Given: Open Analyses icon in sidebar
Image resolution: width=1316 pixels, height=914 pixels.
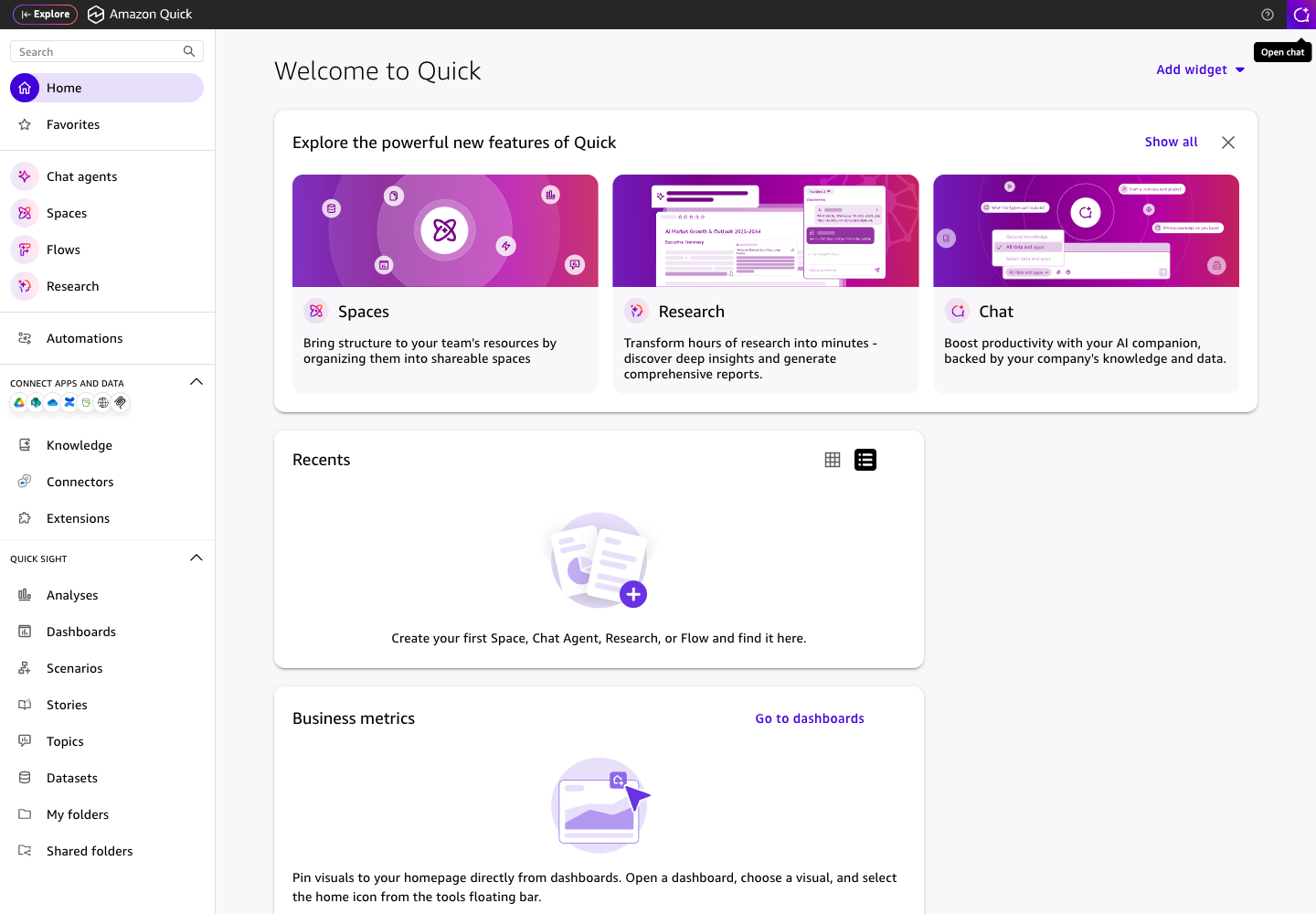Looking at the screenshot, I should [25, 595].
